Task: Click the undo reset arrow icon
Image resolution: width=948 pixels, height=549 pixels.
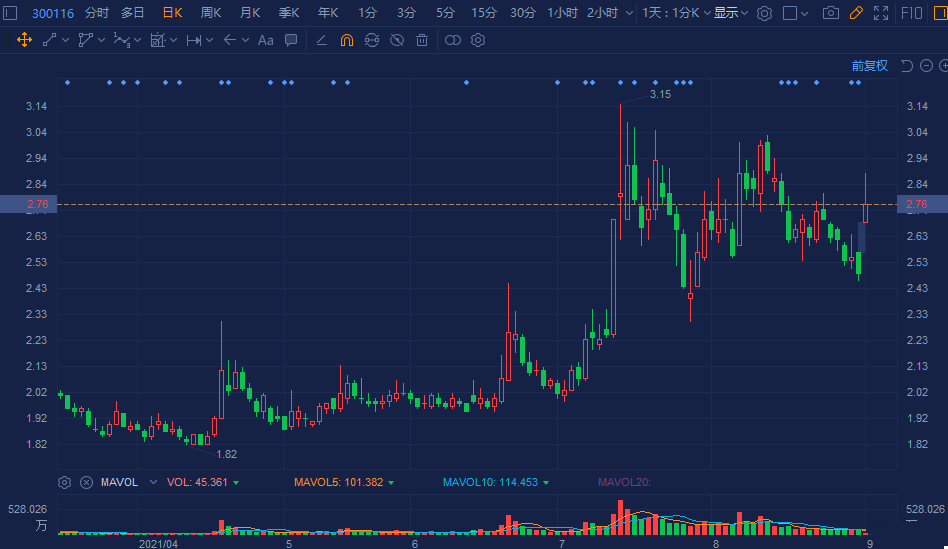Action: 906,65
